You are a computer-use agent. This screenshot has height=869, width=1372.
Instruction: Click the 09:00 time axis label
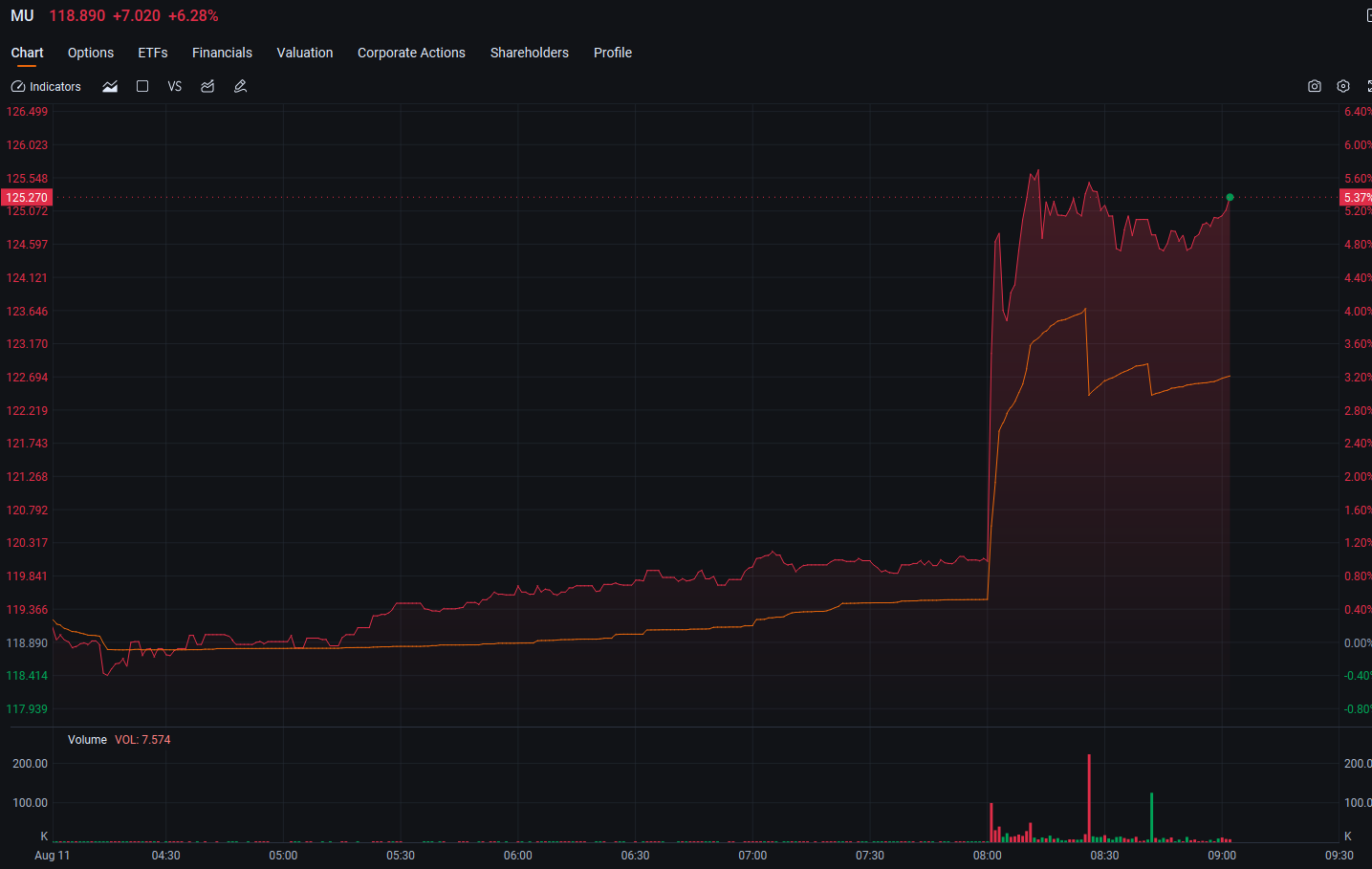[x=1222, y=856]
